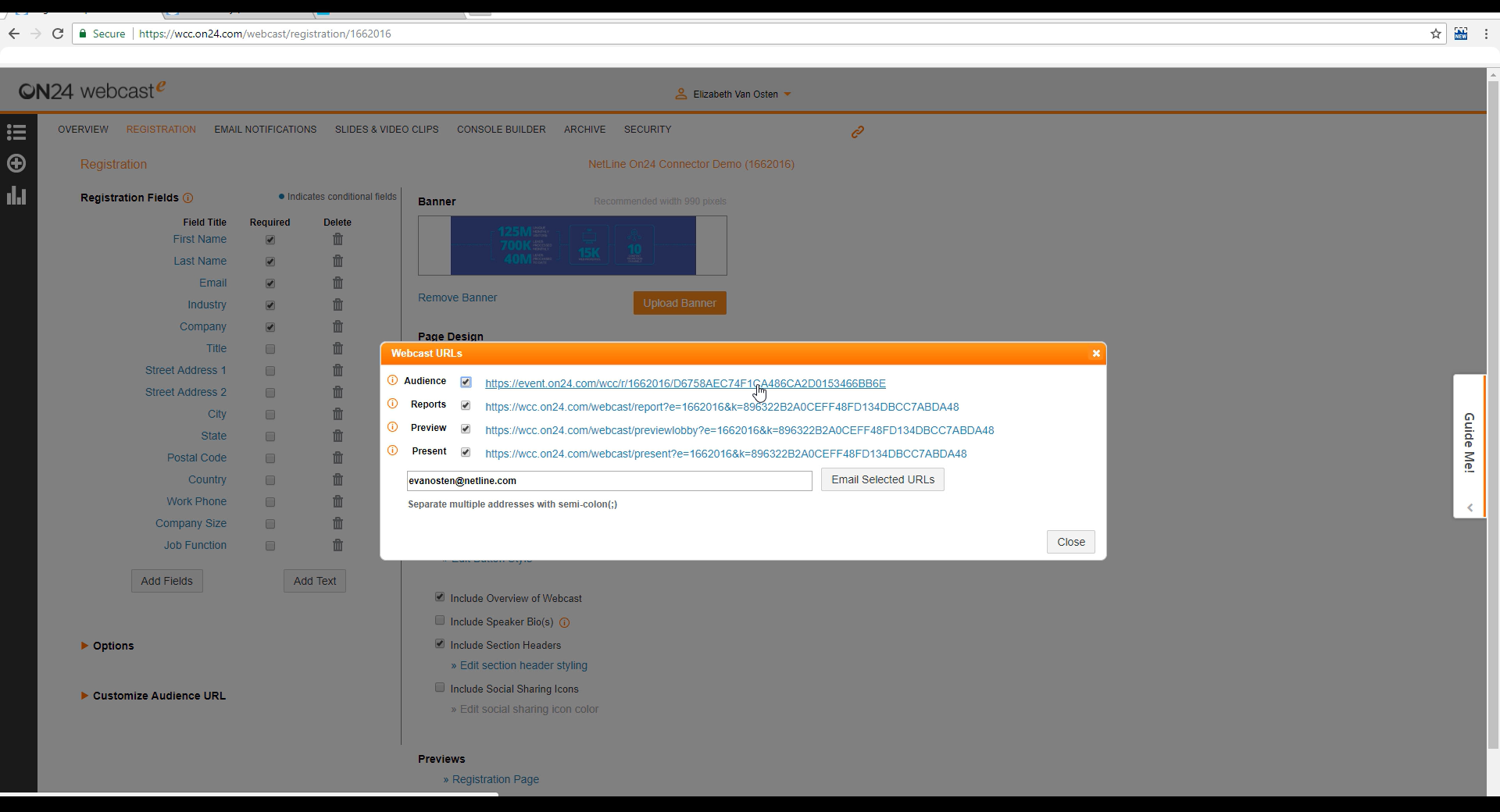This screenshot has height=812, width=1500.
Task: Delete the Title field
Action: coord(337,348)
